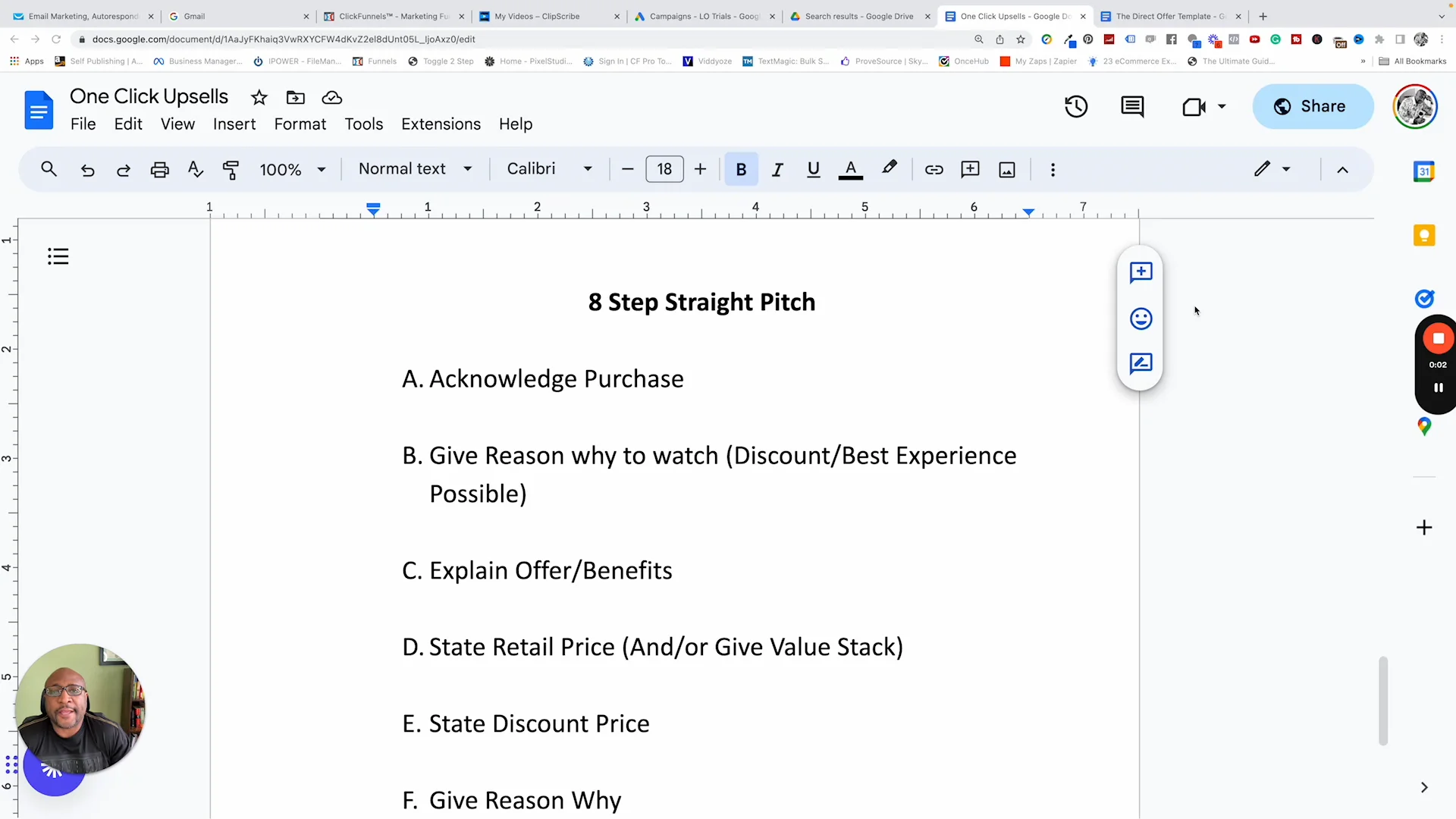Open the File menu
Screen dimensions: 1456x819
(x=83, y=124)
